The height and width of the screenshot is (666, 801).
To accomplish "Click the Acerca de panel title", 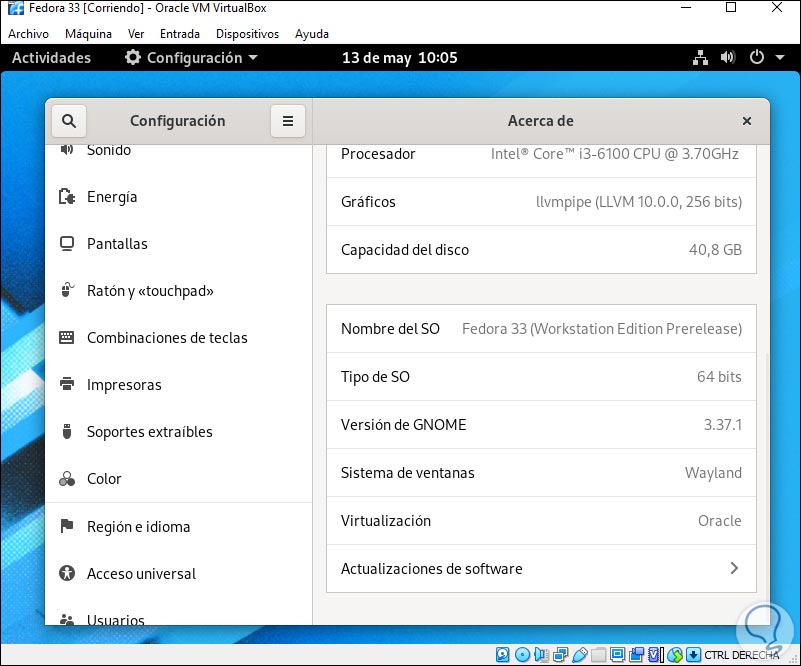I will 540,121.
